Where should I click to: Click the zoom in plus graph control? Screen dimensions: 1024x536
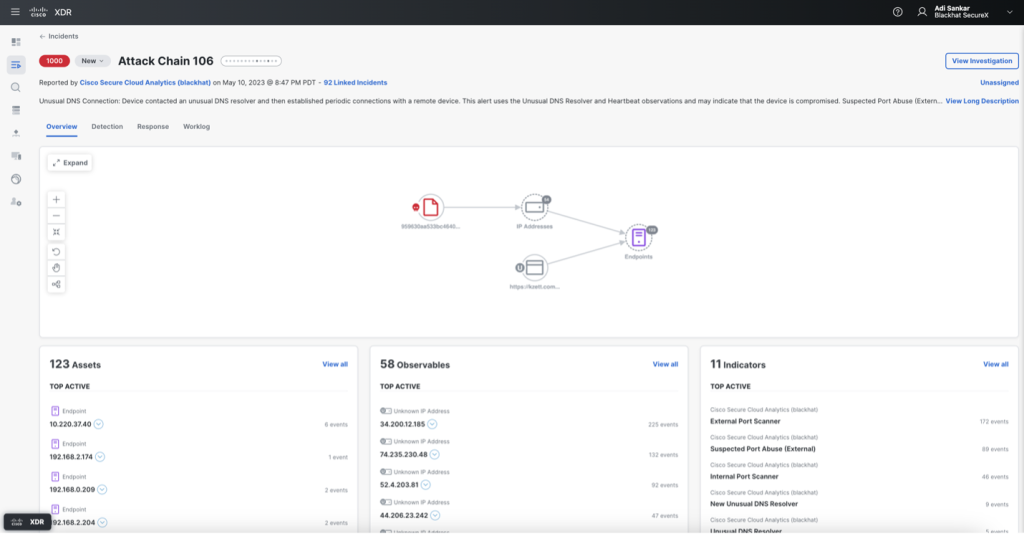pyautogui.click(x=56, y=199)
